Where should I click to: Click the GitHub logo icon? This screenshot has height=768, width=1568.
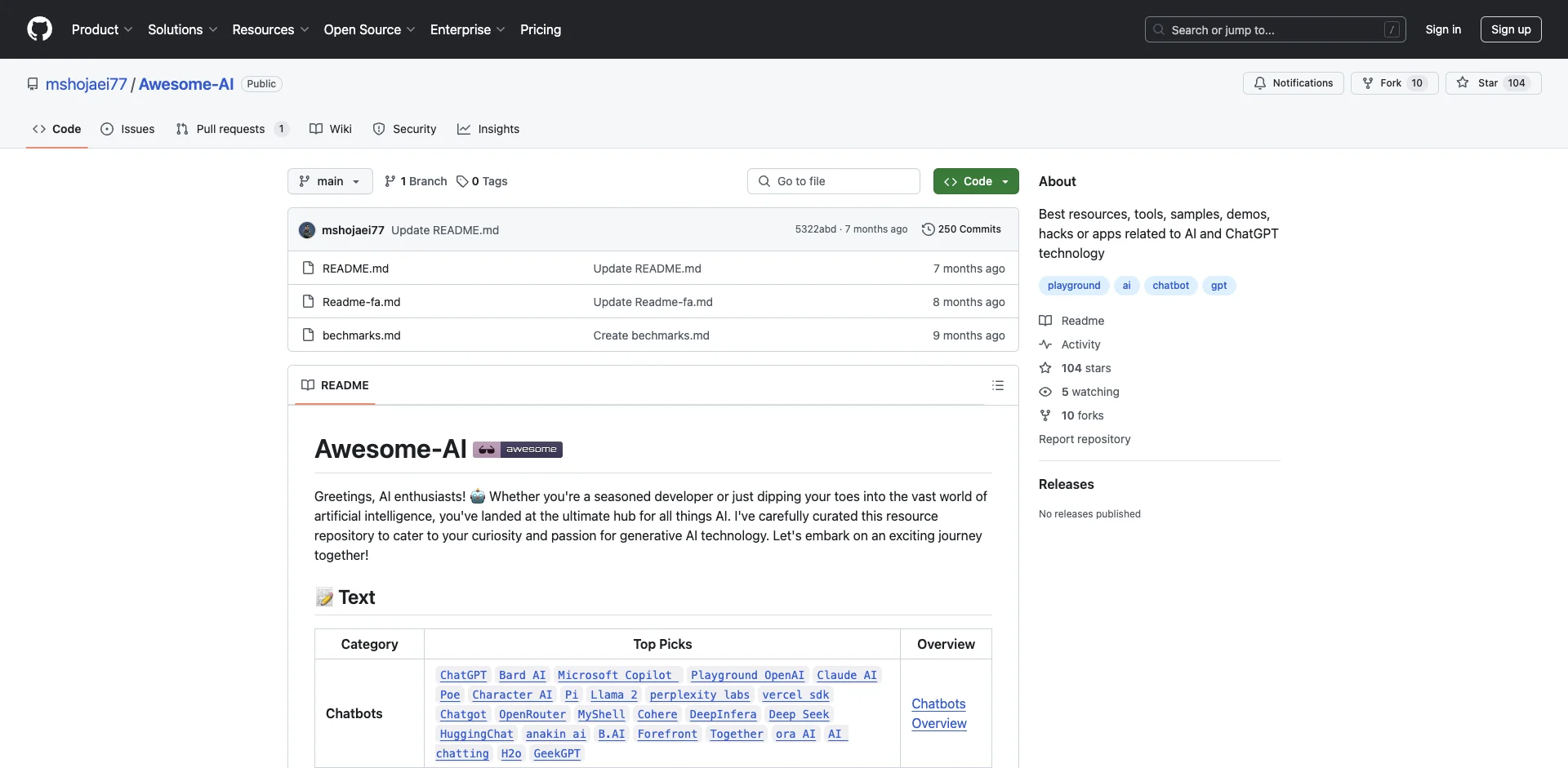(x=39, y=29)
